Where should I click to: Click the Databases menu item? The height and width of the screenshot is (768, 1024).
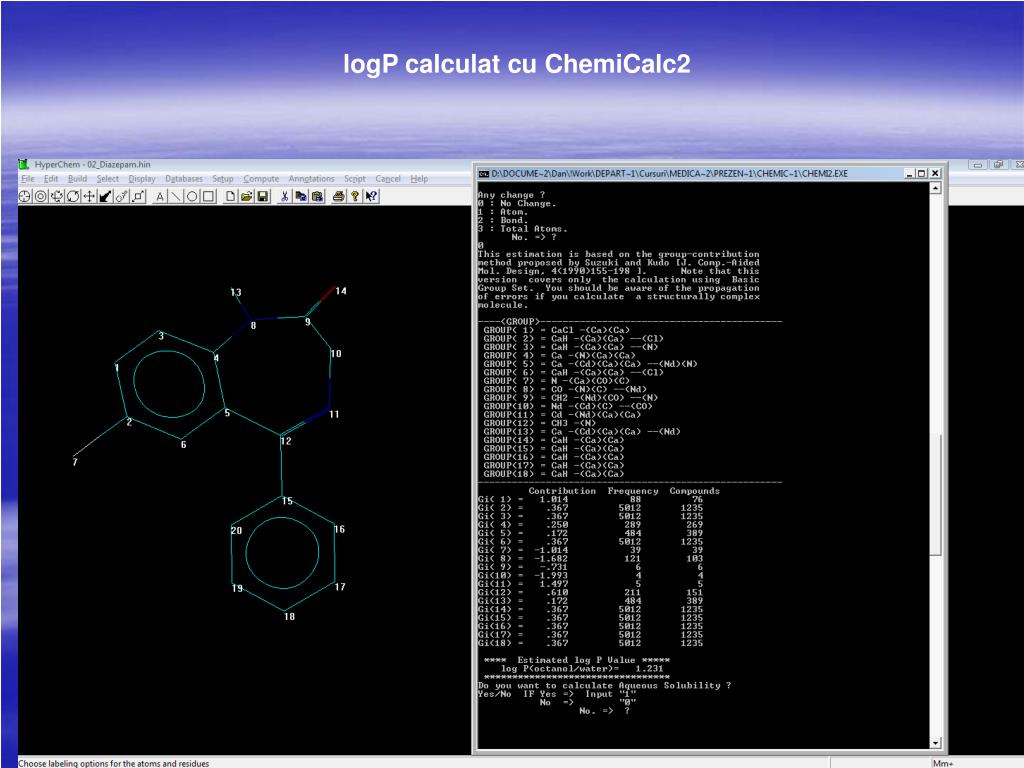(183, 179)
